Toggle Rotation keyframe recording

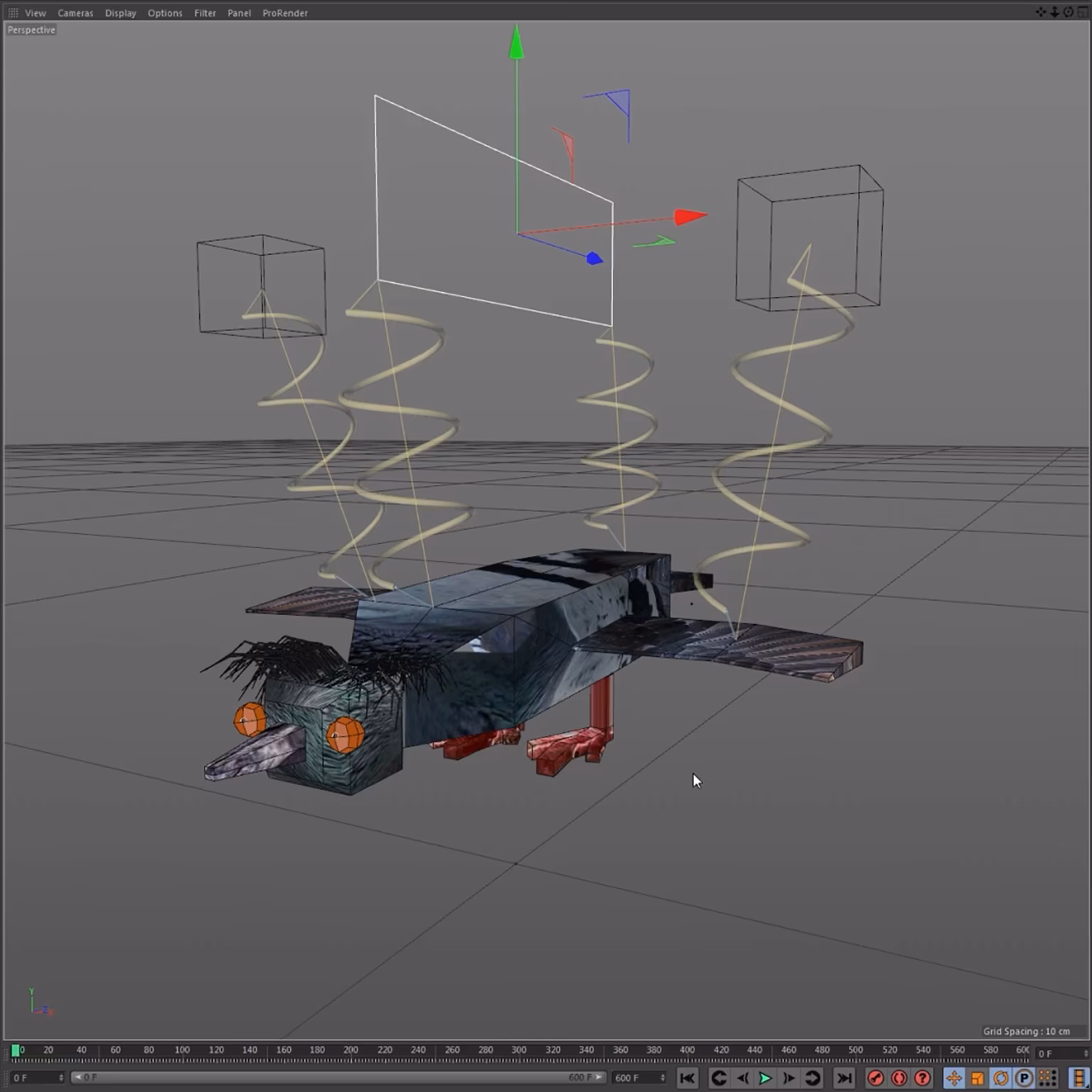point(1000,1078)
